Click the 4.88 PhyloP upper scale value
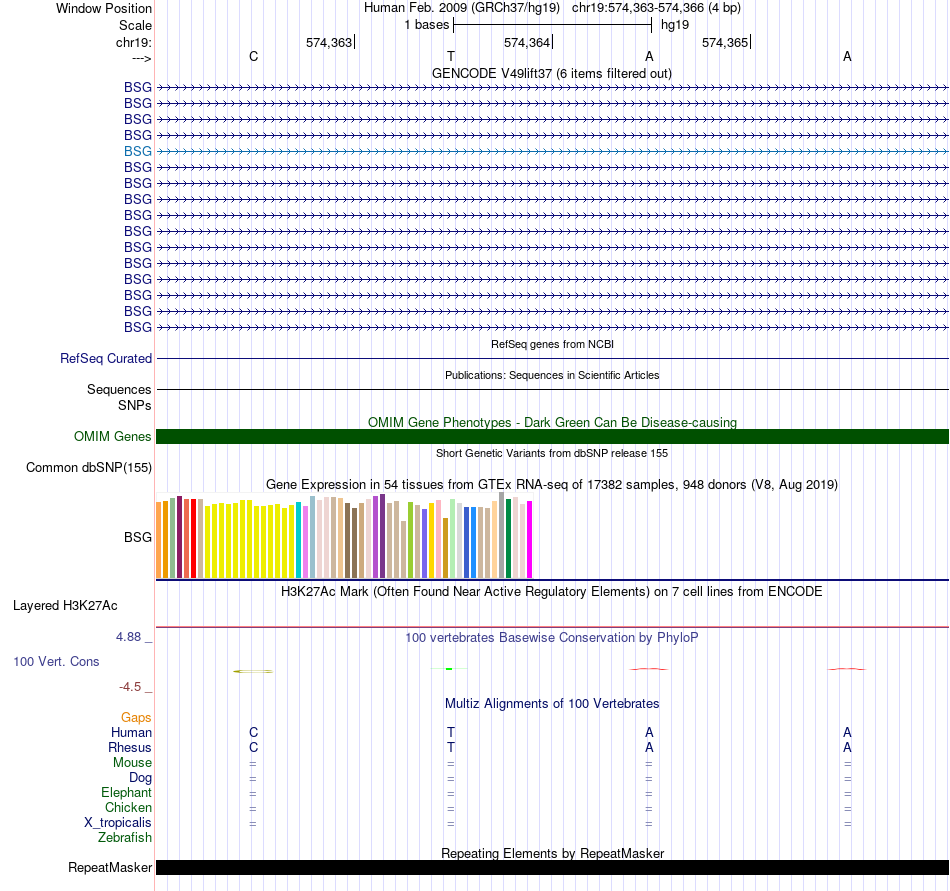Screen dimensions: 950x891 128,637
